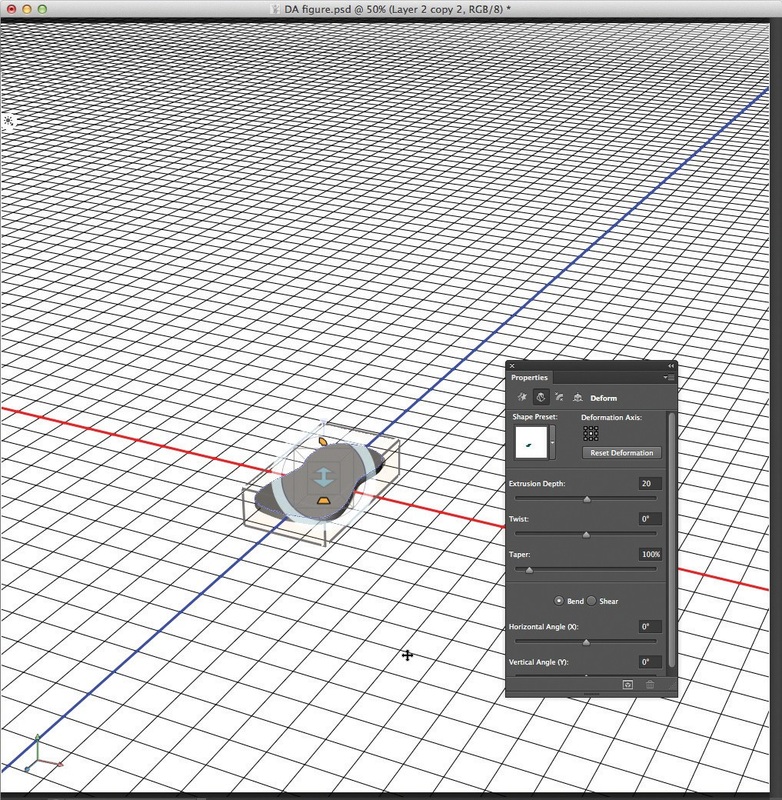
Task: Click the Taper value field
Action: tap(650, 554)
